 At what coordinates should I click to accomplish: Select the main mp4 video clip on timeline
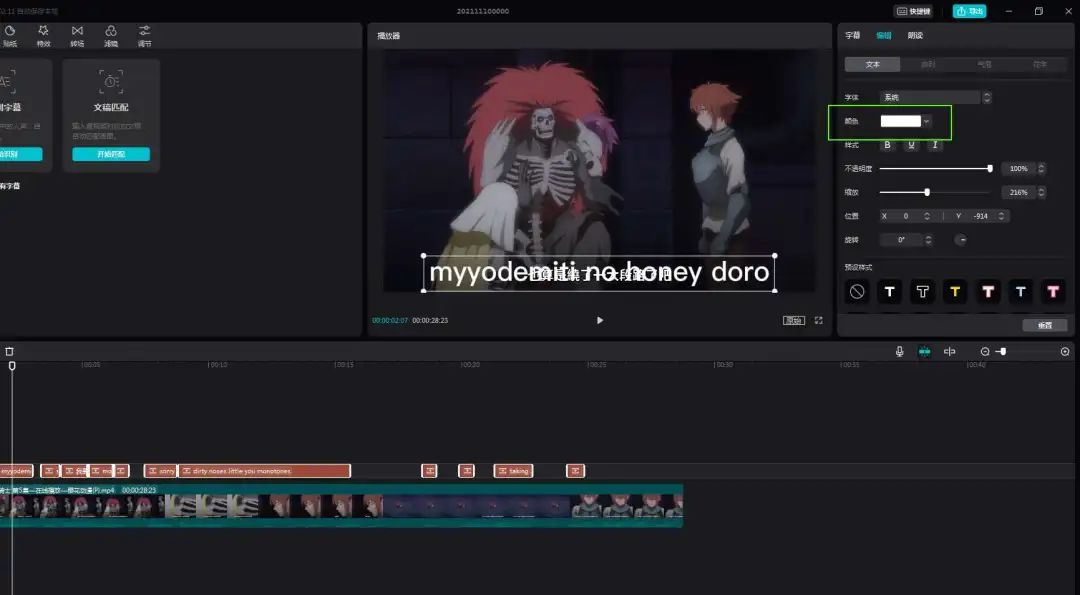click(341, 505)
